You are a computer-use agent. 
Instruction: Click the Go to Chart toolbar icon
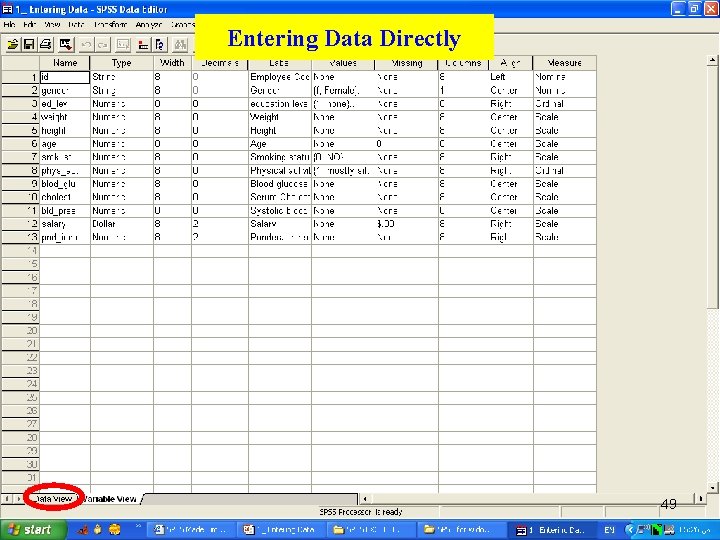[123, 45]
